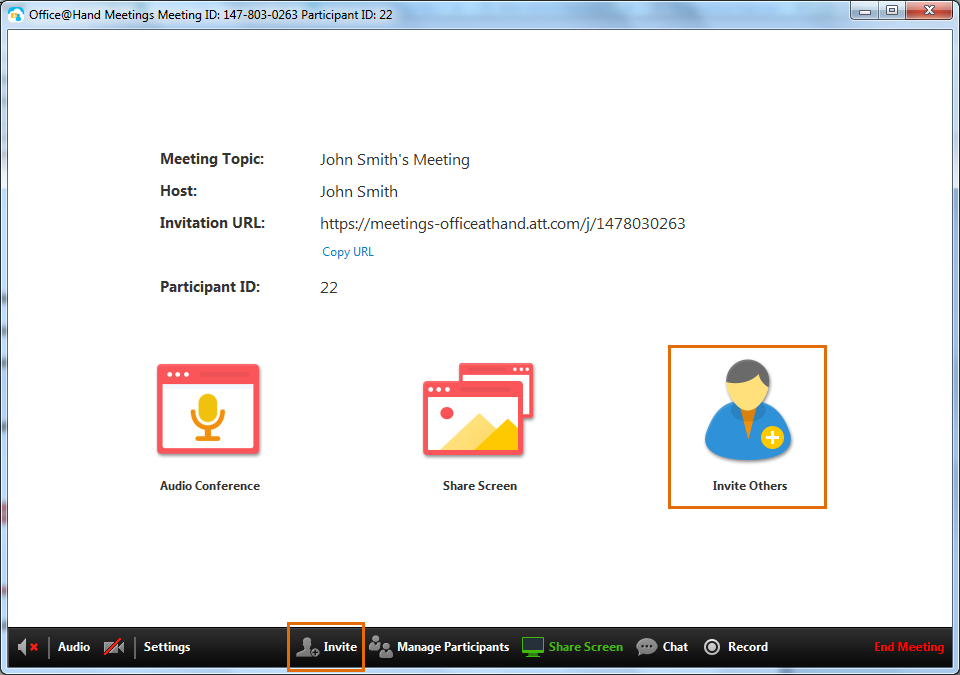Click the green Share Screen monitor icon
Image resolution: width=960 pixels, height=675 pixels.
coord(533,647)
